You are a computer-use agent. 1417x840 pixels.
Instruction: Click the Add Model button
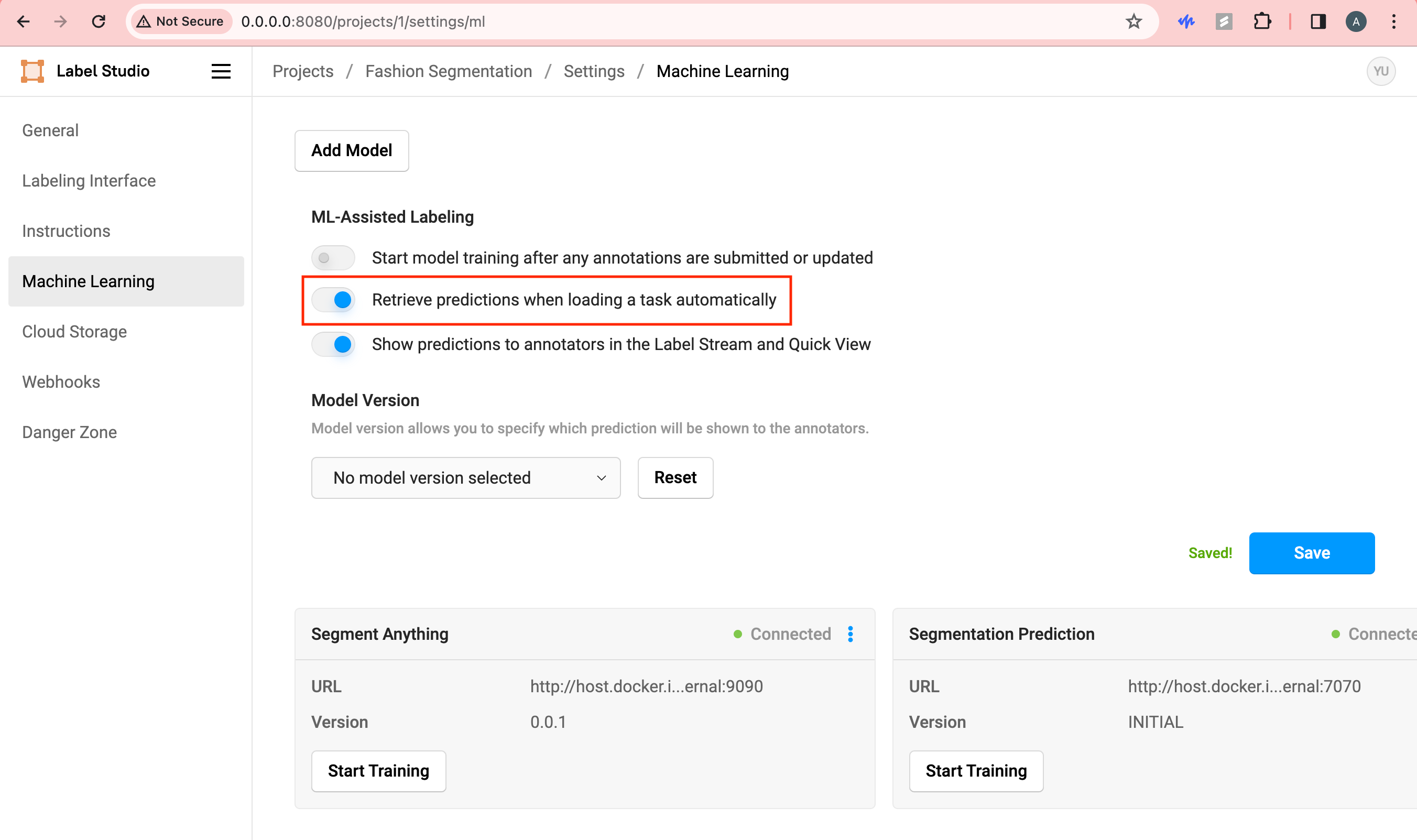pyautogui.click(x=352, y=150)
